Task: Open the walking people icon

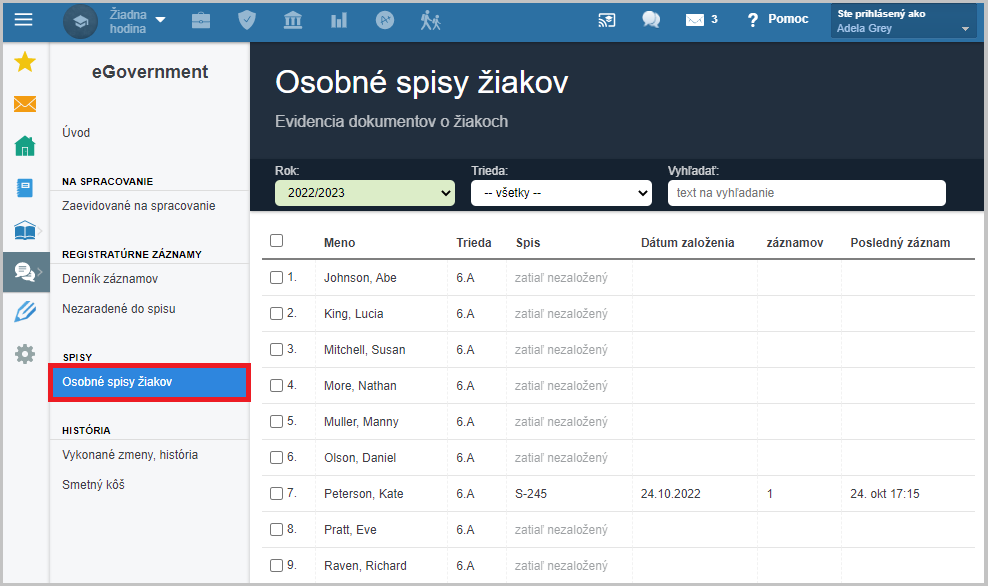Action: (430, 21)
